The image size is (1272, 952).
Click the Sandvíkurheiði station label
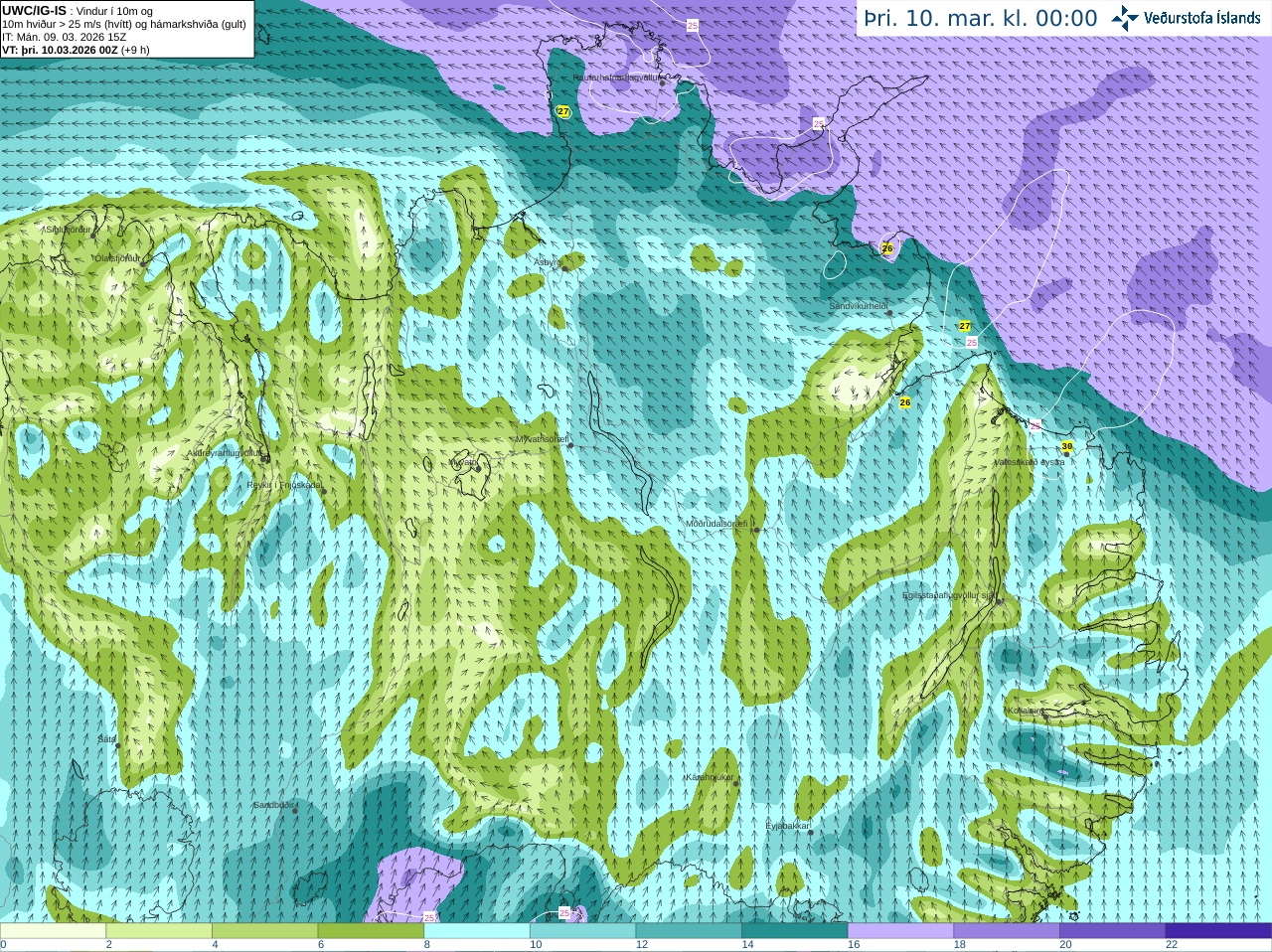point(859,306)
